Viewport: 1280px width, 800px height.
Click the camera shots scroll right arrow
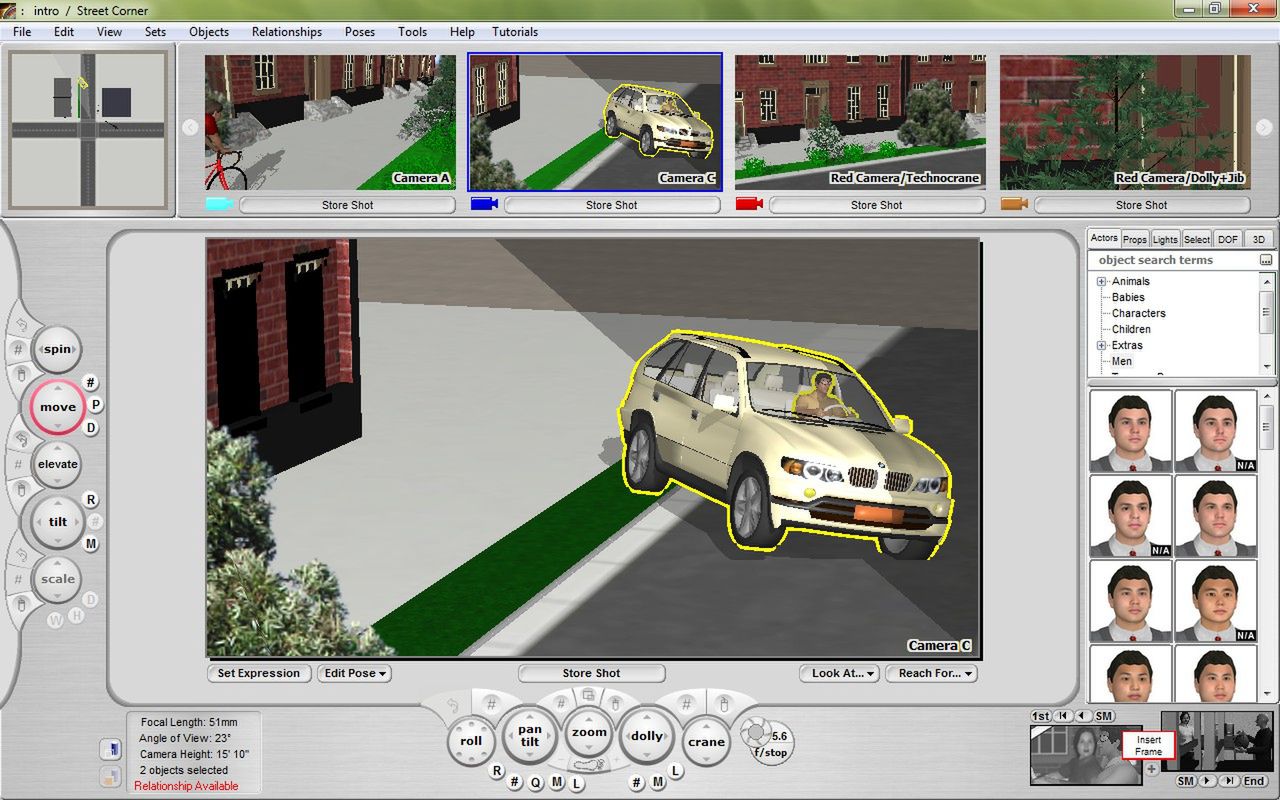pyautogui.click(x=1264, y=127)
